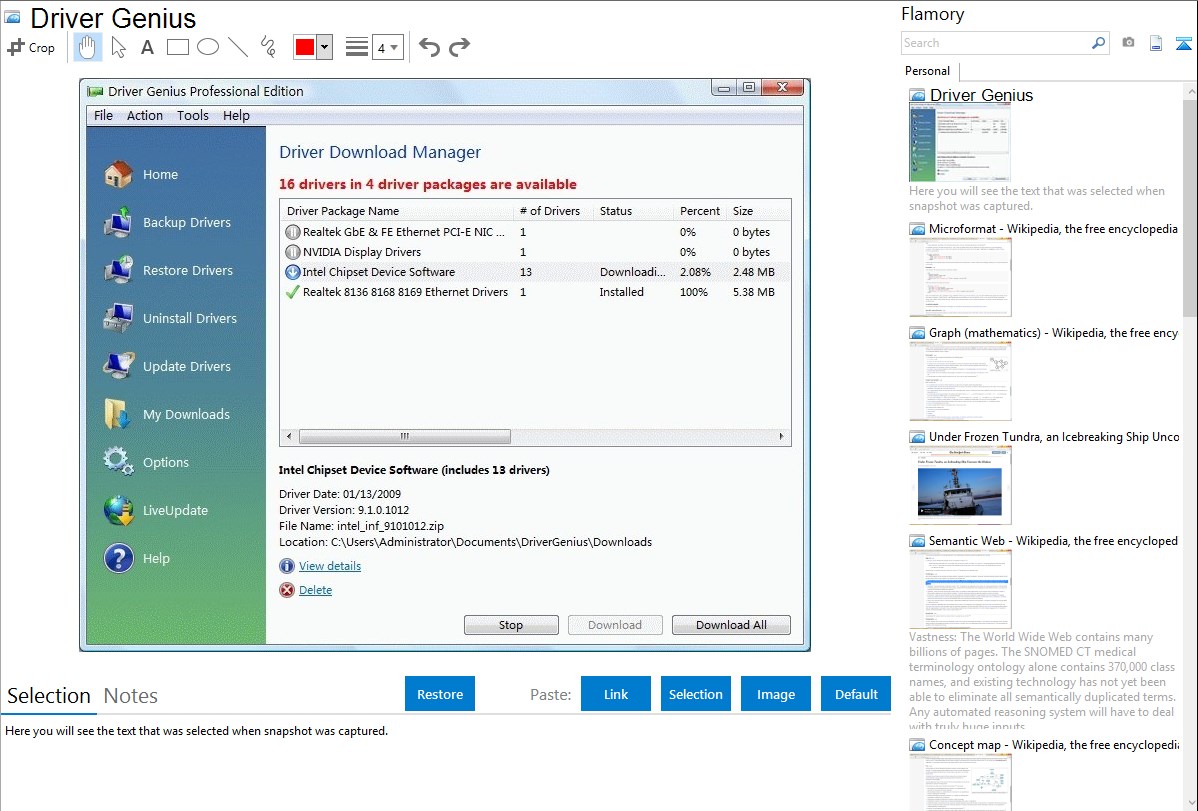Image resolution: width=1198 pixels, height=811 pixels.
Task: Select the straight line tool
Action: [238, 47]
